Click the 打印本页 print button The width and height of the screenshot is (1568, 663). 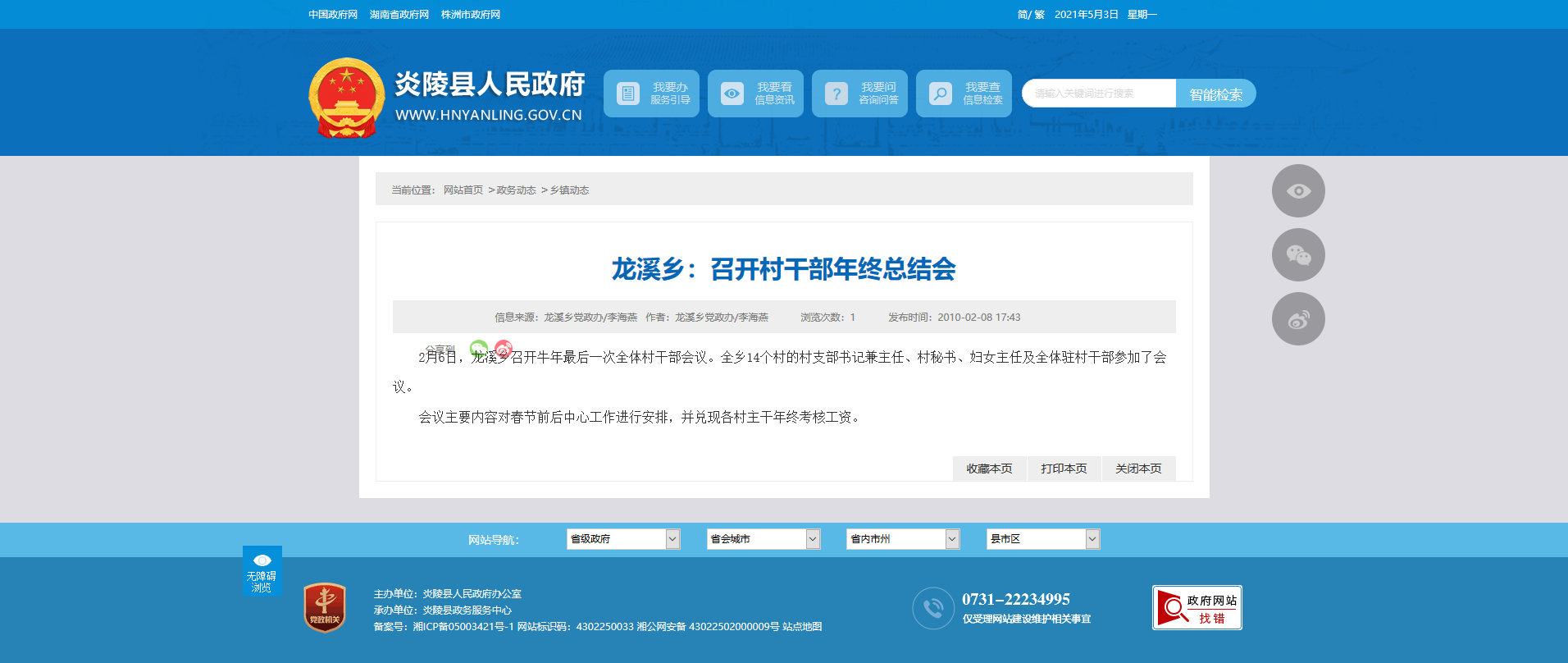[1064, 469]
